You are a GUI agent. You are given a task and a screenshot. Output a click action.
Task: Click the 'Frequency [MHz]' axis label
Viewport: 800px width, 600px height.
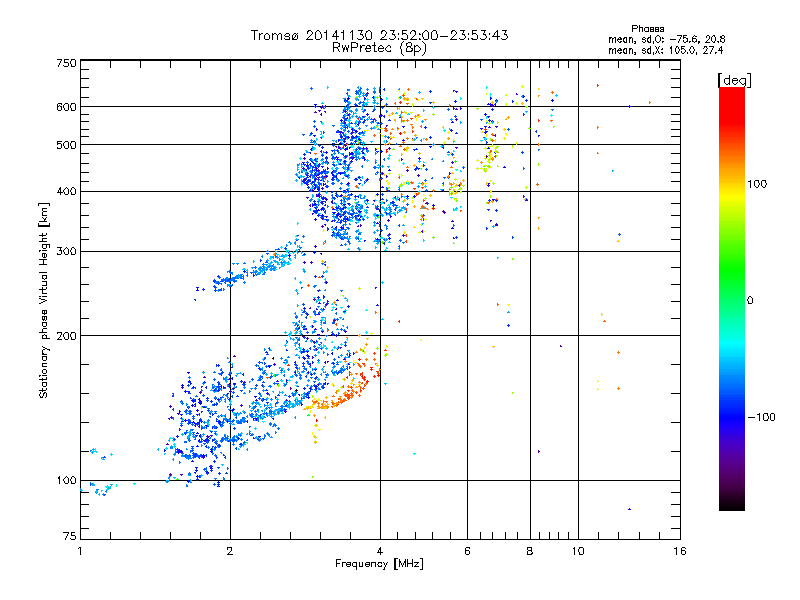click(379, 564)
